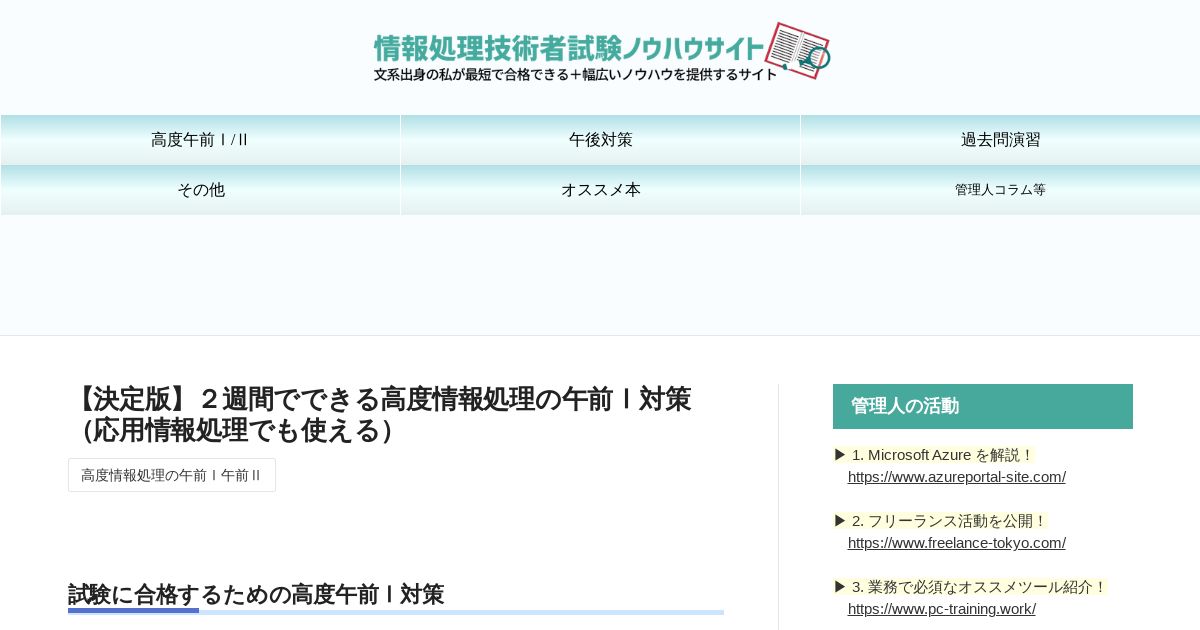Open the 高度午前Ⅰ/Ⅱ menu
Image resolution: width=1200 pixels, height=630 pixels.
click(x=200, y=140)
